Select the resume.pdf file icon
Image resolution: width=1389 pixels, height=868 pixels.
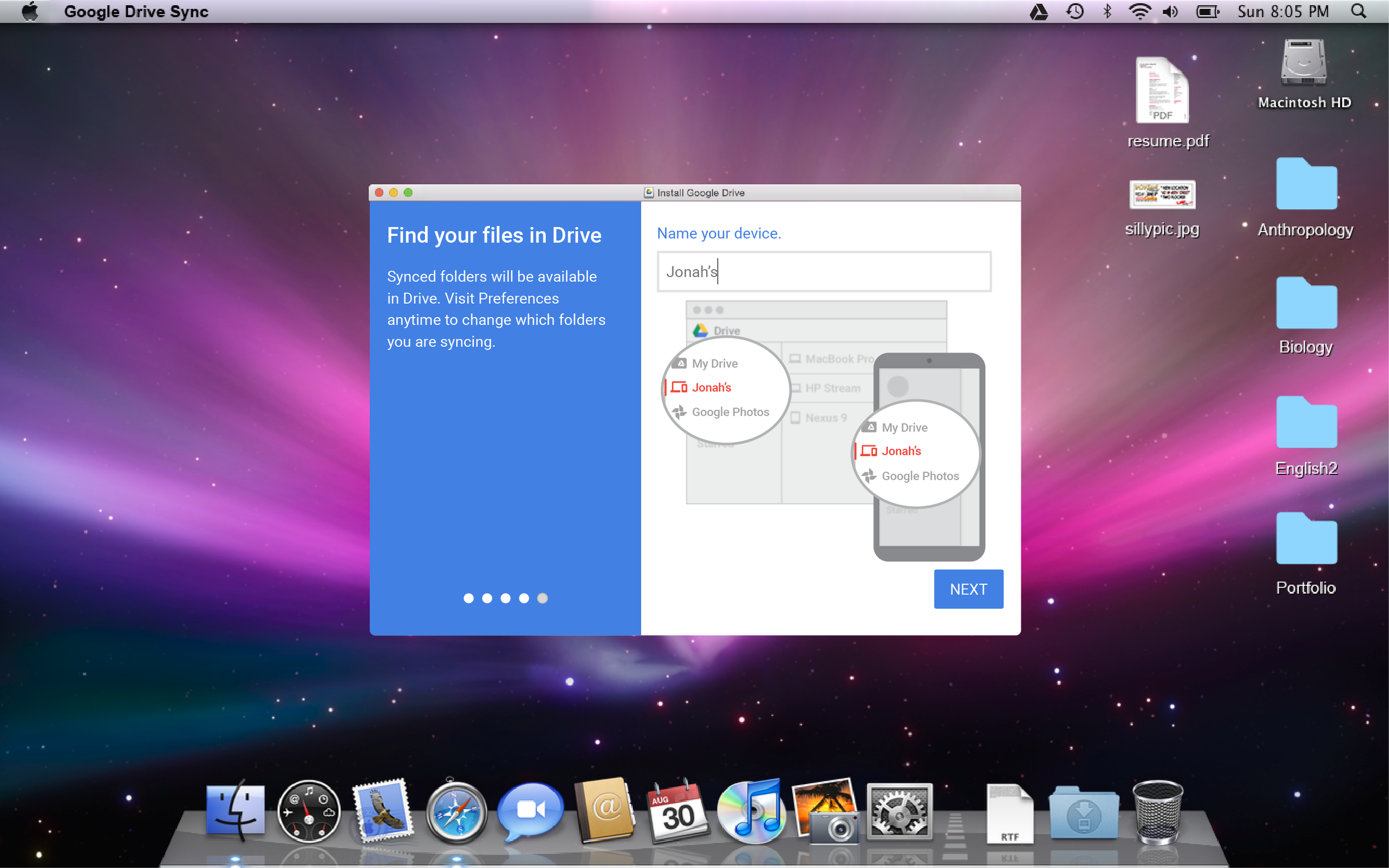point(1162,89)
